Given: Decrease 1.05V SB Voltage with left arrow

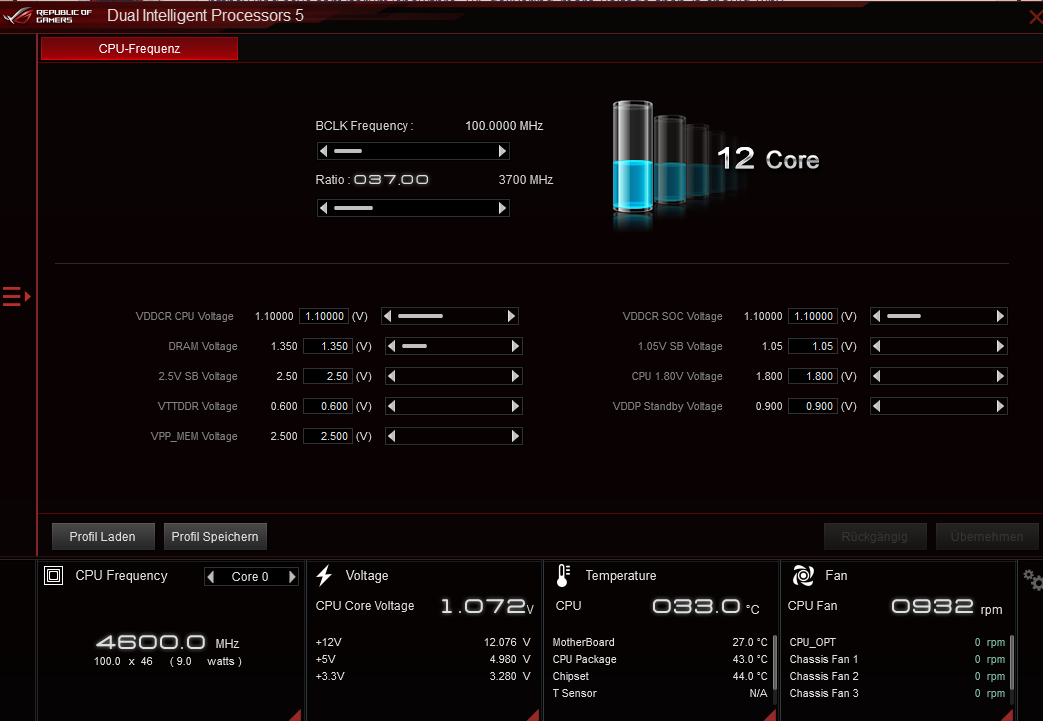Looking at the screenshot, I should 876,346.
